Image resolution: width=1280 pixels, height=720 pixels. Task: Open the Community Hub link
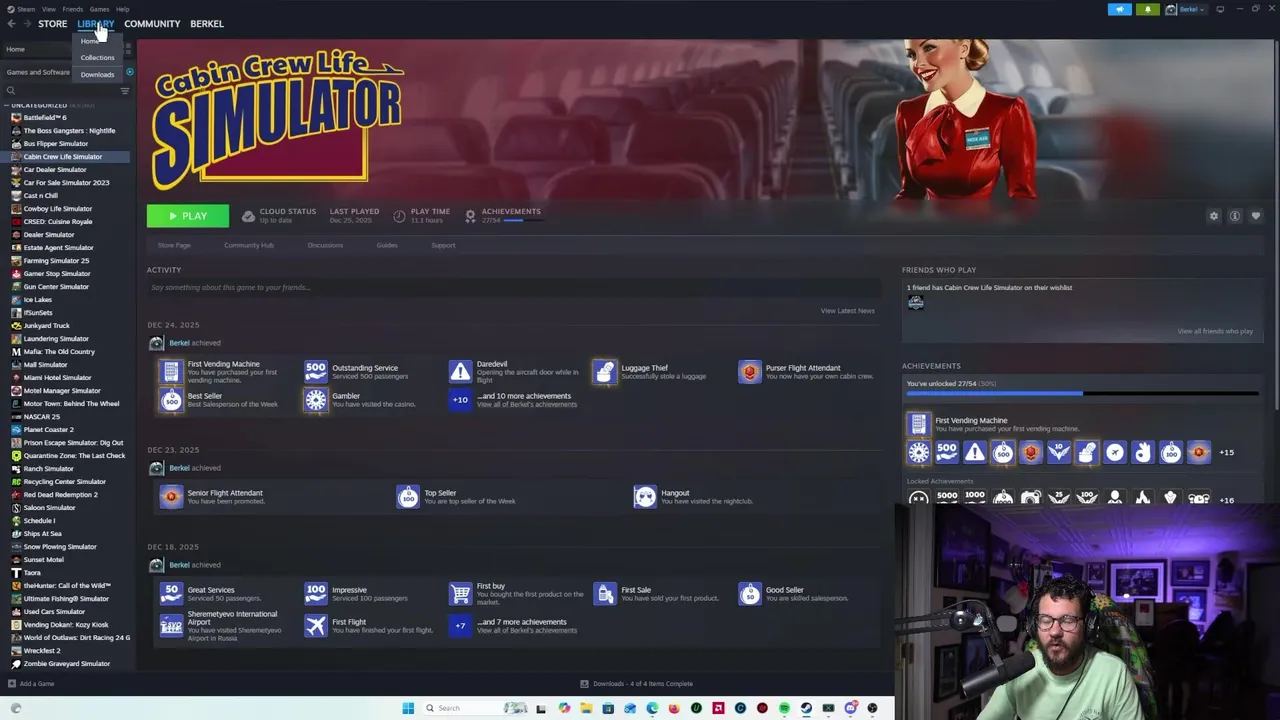pyautogui.click(x=249, y=245)
